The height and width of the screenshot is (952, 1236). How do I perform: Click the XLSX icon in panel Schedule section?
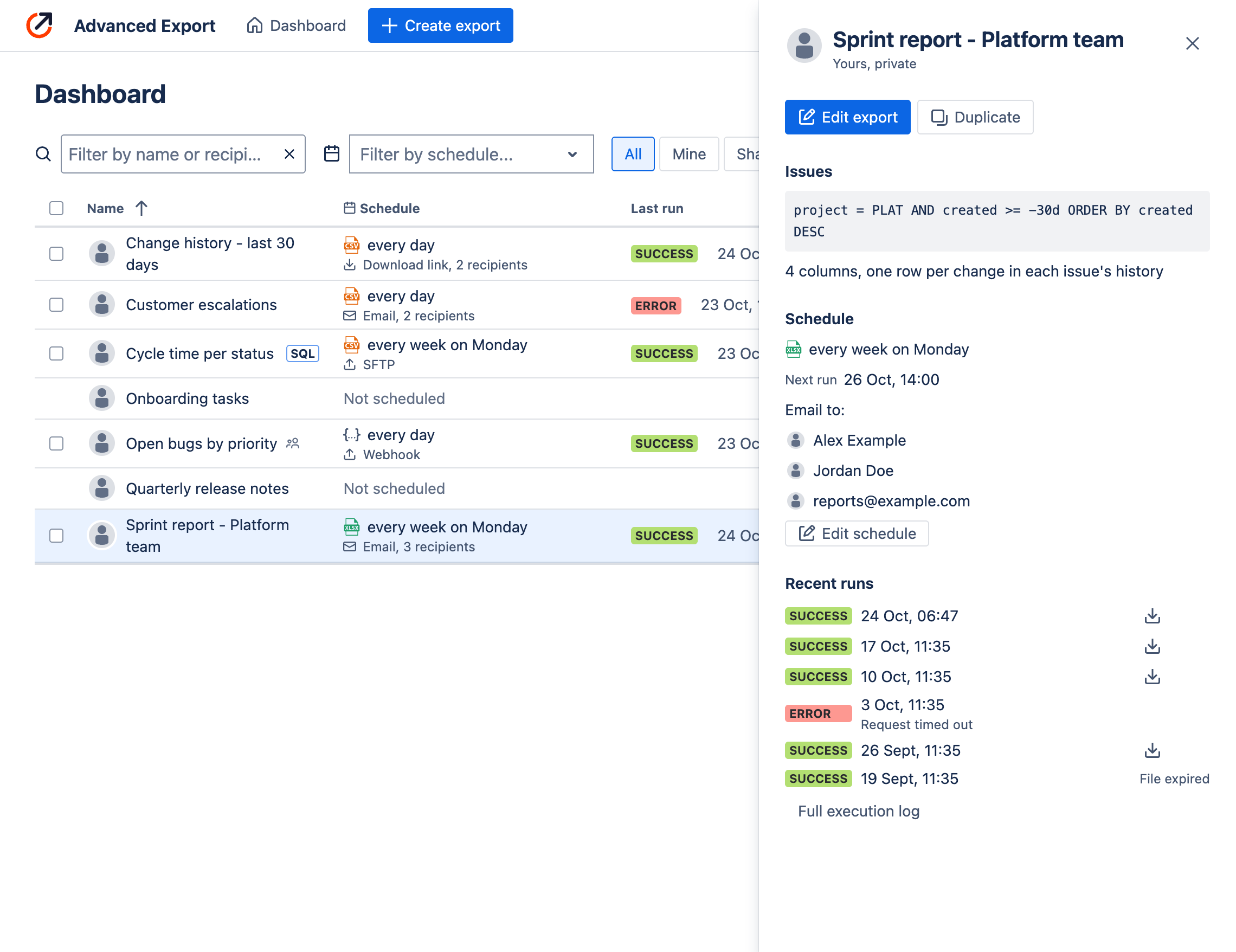pyautogui.click(x=794, y=349)
